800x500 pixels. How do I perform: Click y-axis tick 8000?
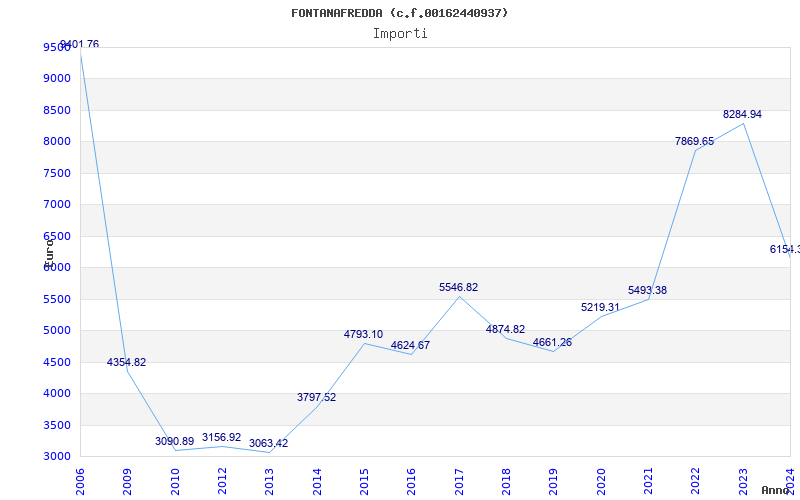[57, 141]
